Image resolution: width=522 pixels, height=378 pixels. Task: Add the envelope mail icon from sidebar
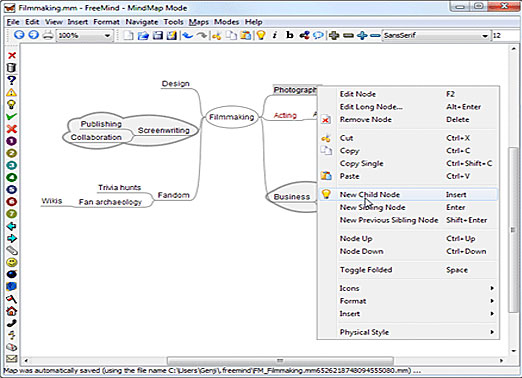[x=12, y=359]
